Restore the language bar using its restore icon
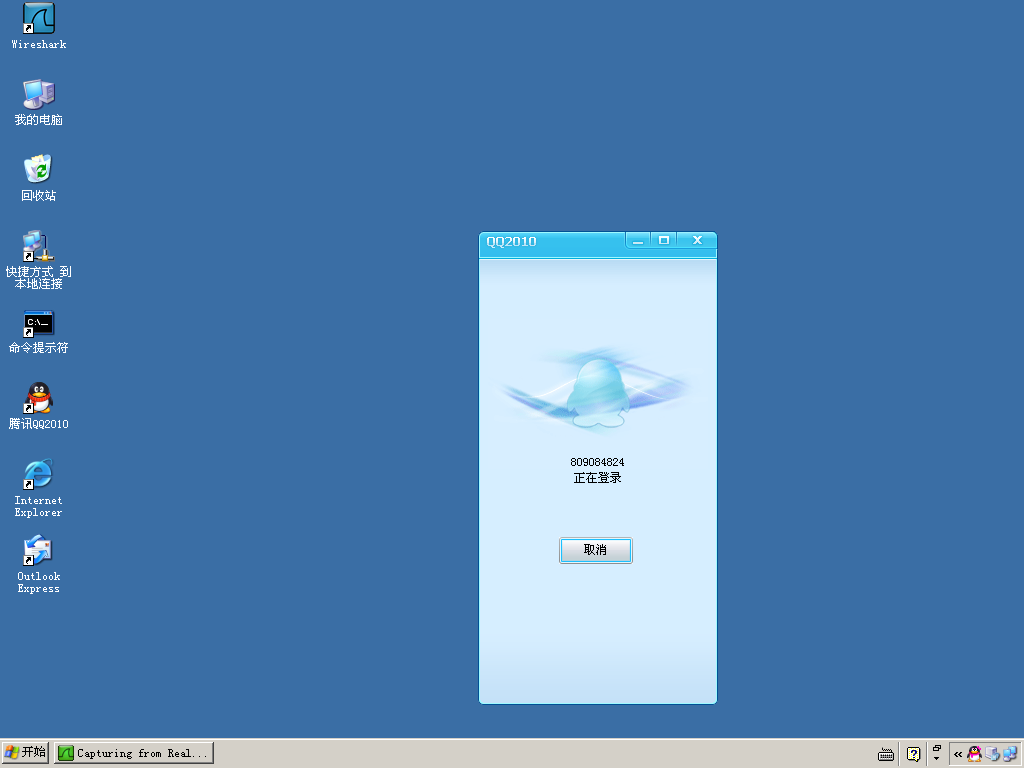Image resolution: width=1024 pixels, height=768 pixels. point(936,748)
